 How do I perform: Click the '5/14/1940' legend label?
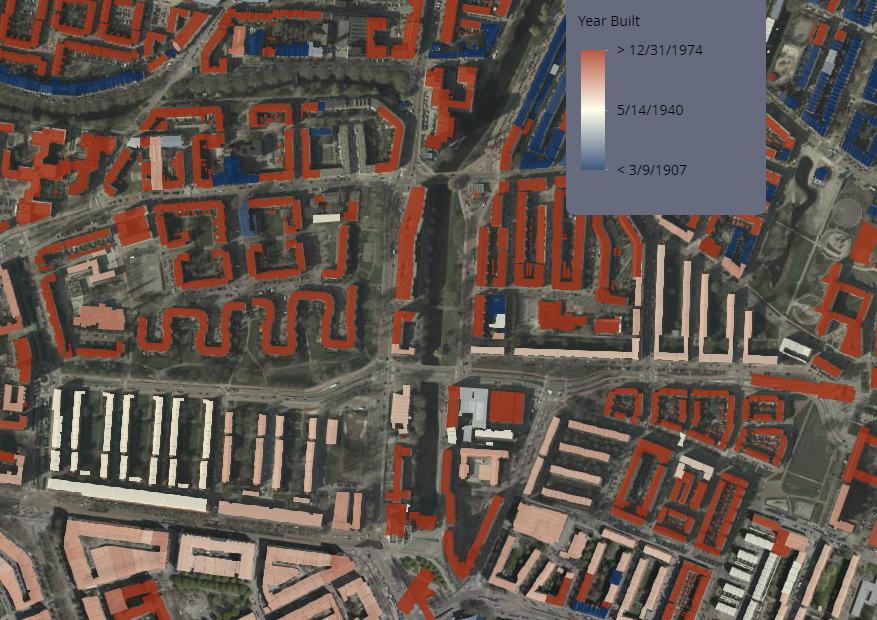(x=650, y=110)
